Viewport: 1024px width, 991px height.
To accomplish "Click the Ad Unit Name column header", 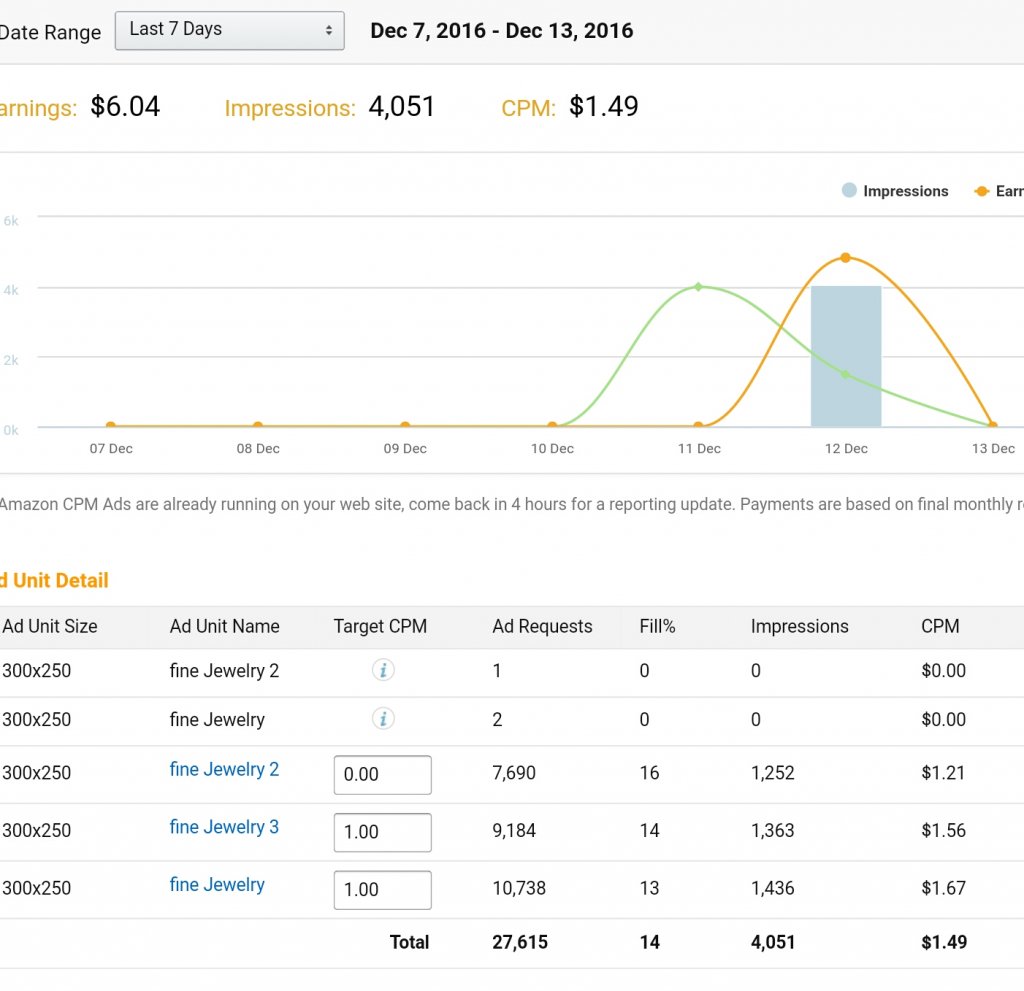I will click(224, 627).
